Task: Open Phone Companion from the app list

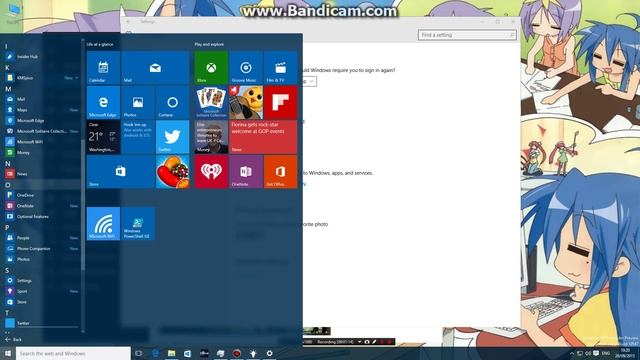Action: (42, 248)
